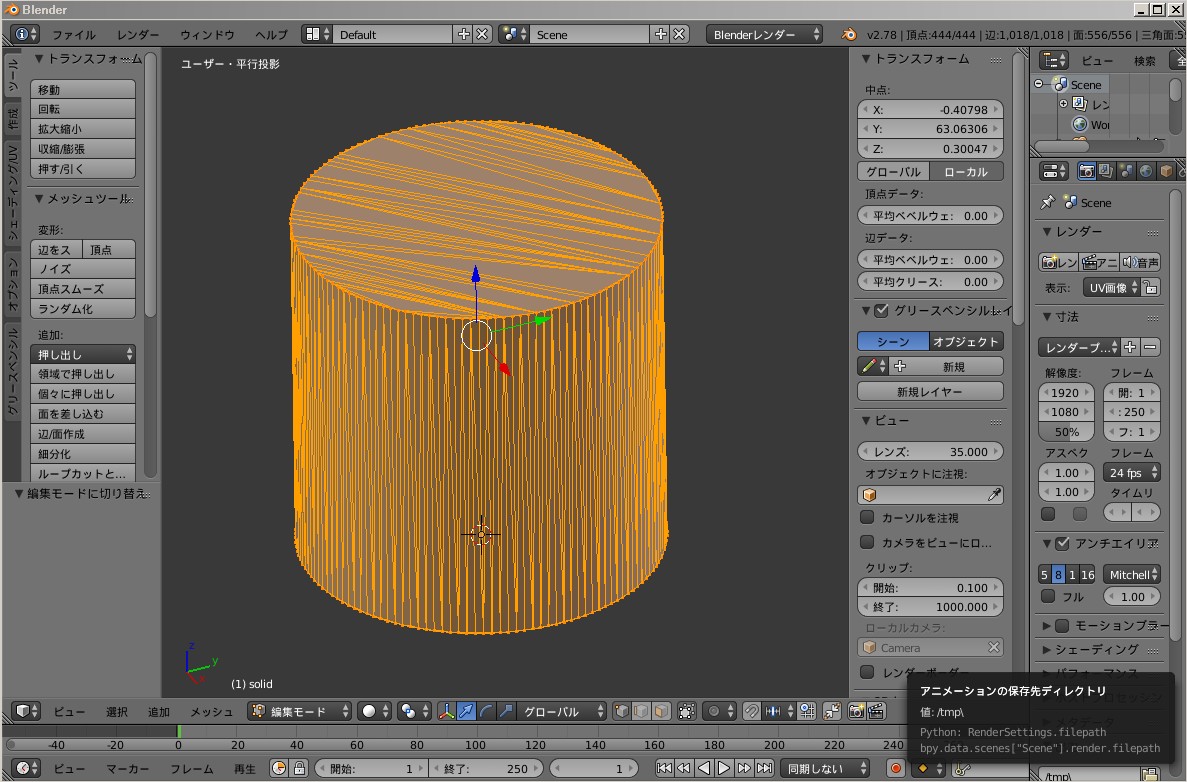Viewport: 1187px width, 782px height.
Task: Open the ファイル menu
Action: pos(73,34)
